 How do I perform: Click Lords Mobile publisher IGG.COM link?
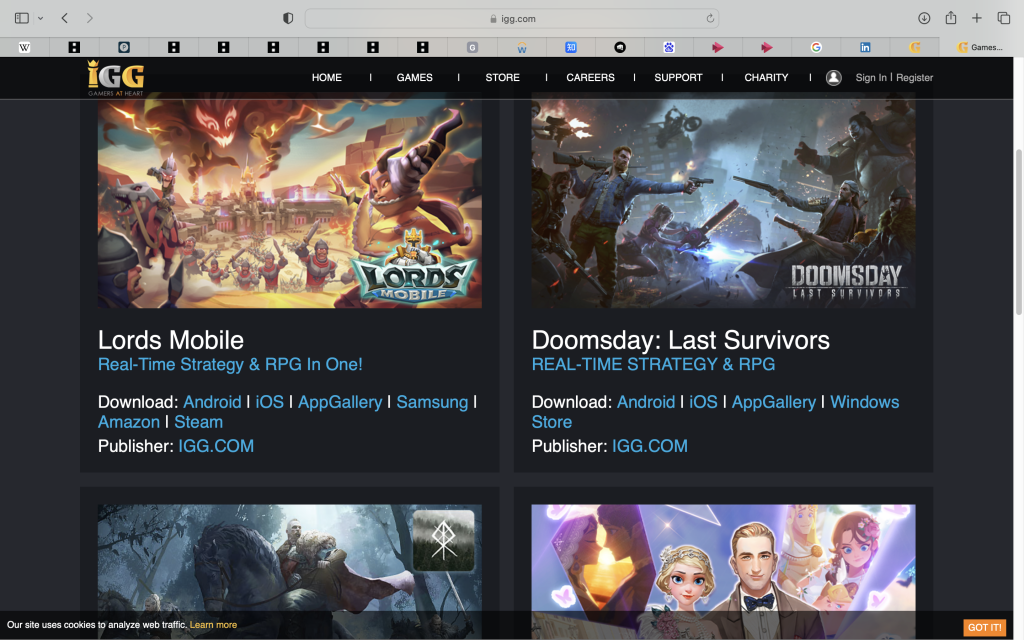[x=216, y=446]
